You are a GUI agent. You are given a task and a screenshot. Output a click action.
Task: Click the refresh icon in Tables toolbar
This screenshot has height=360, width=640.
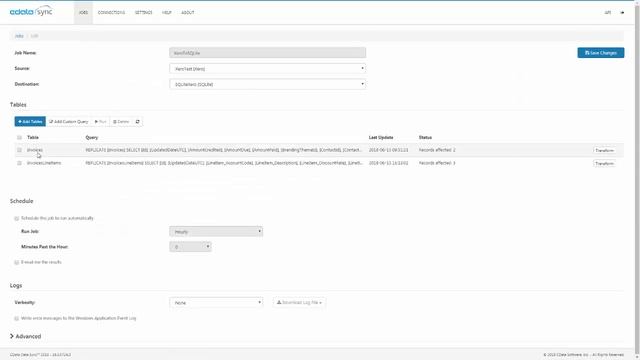point(138,122)
